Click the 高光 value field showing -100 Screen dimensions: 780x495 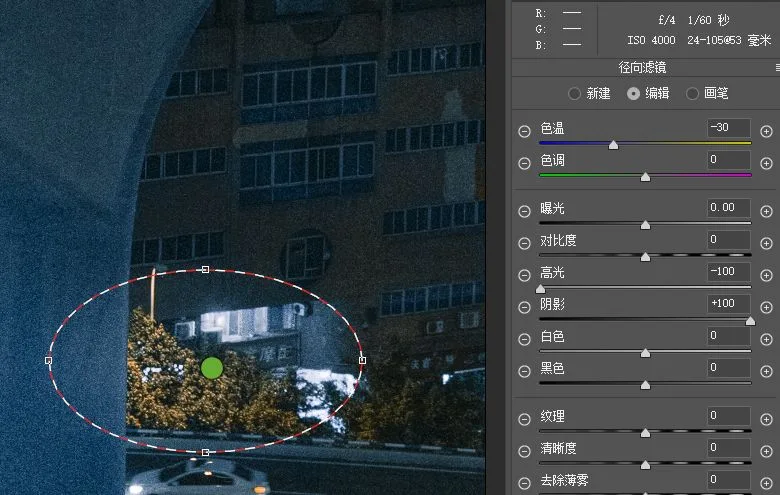pyautogui.click(x=729, y=272)
